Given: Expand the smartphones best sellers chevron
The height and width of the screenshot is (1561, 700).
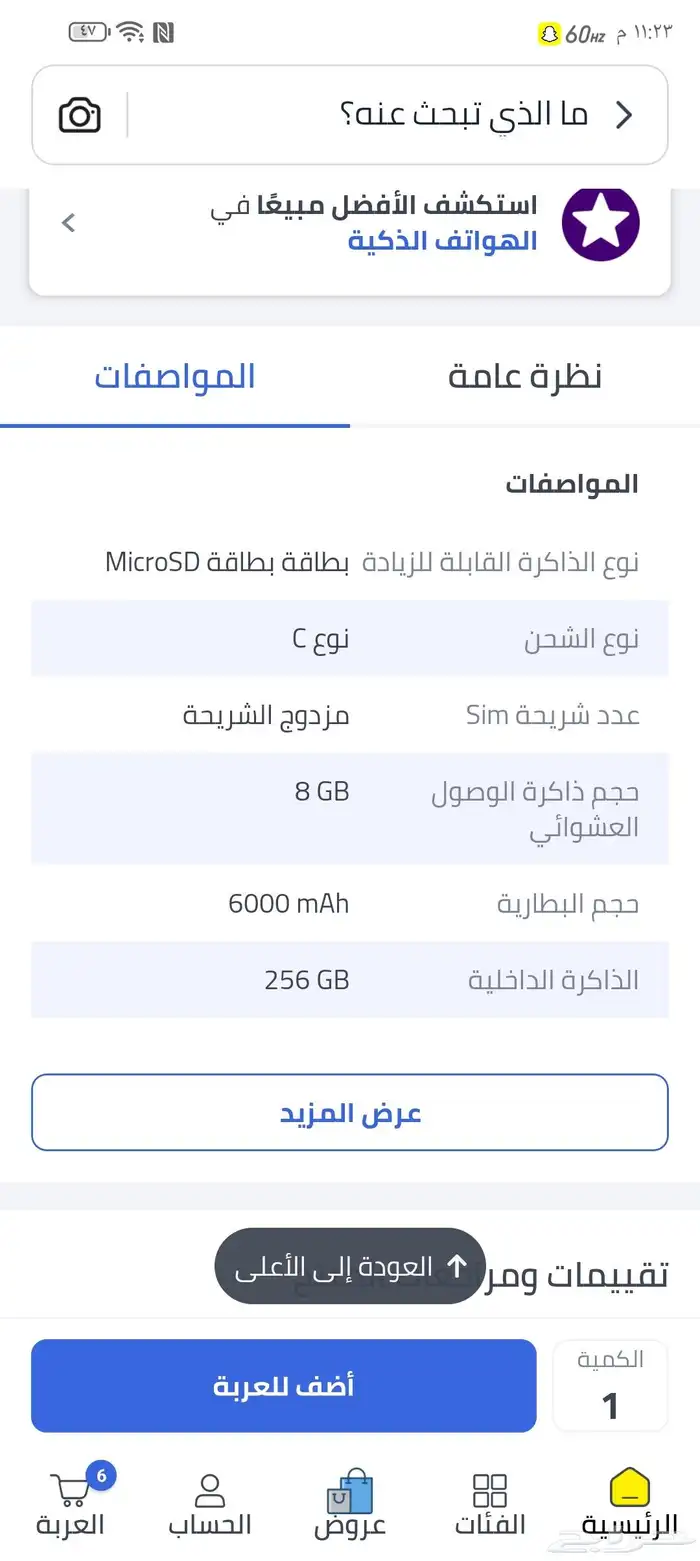Looking at the screenshot, I should [x=68, y=222].
